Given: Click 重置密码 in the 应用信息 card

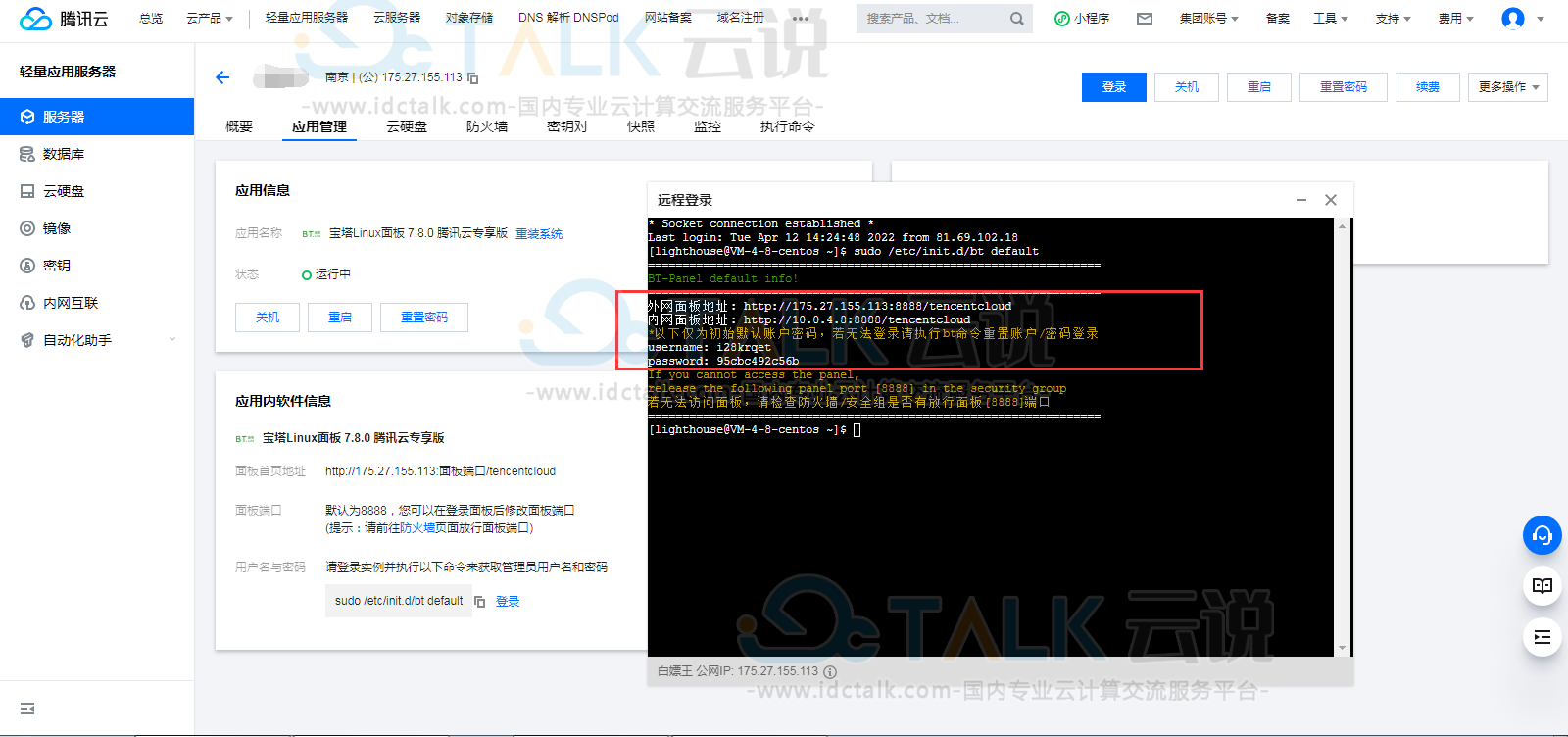Looking at the screenshot, I should [424, 318].
